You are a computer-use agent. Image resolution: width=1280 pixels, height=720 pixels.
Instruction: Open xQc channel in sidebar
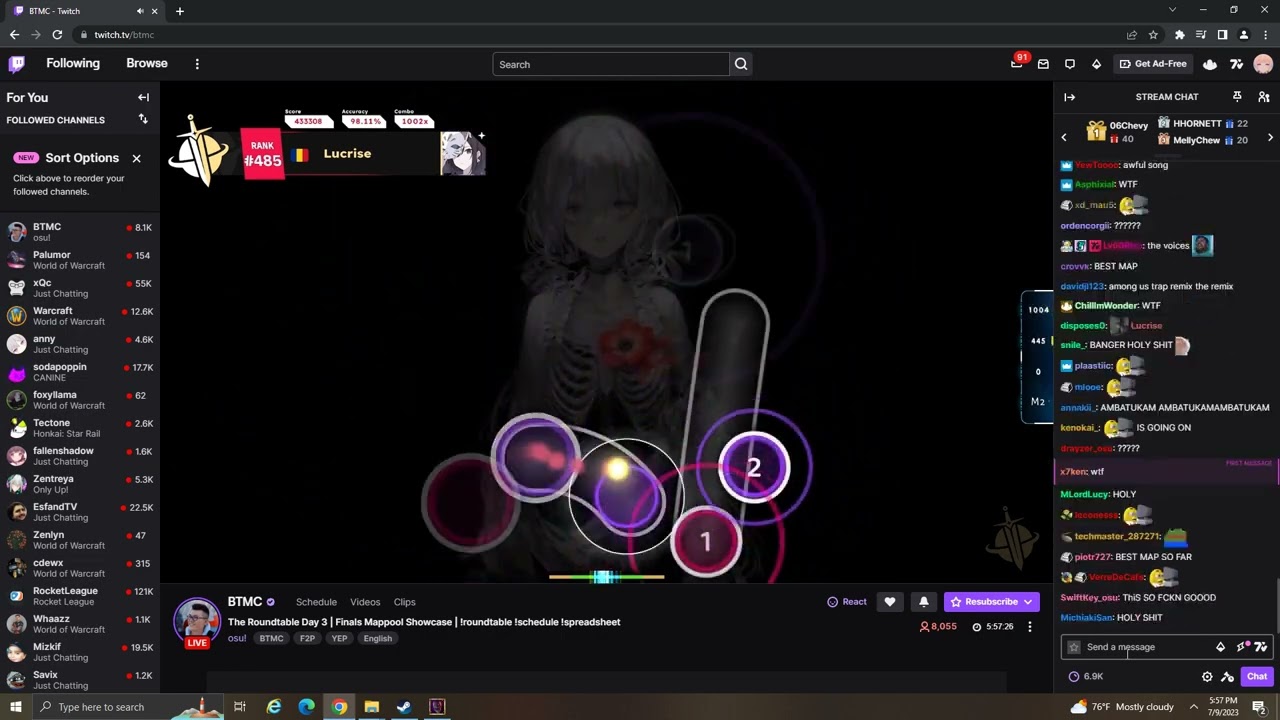(x=80, y=288)
